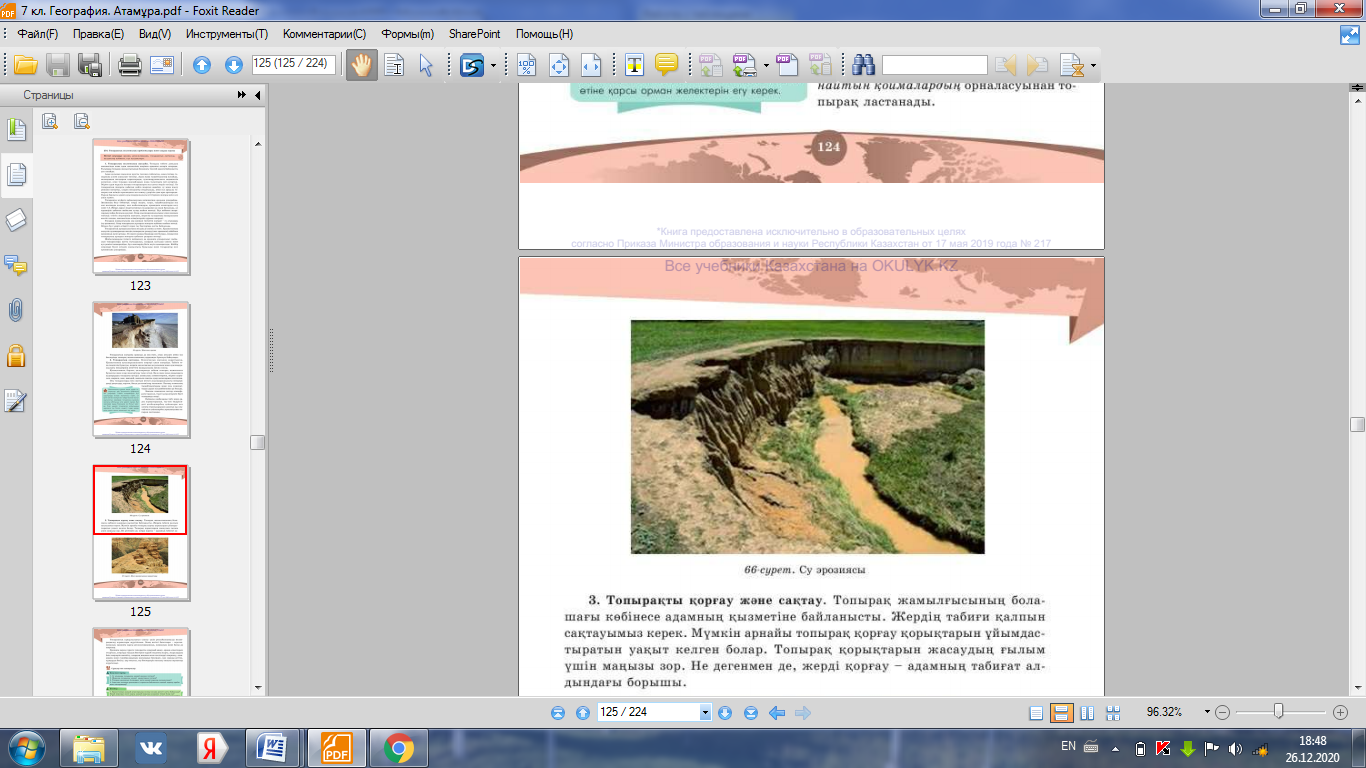Enlarge page thumbnails in Pages panel
Screen dimensions: 1366x768
[50, 121]
